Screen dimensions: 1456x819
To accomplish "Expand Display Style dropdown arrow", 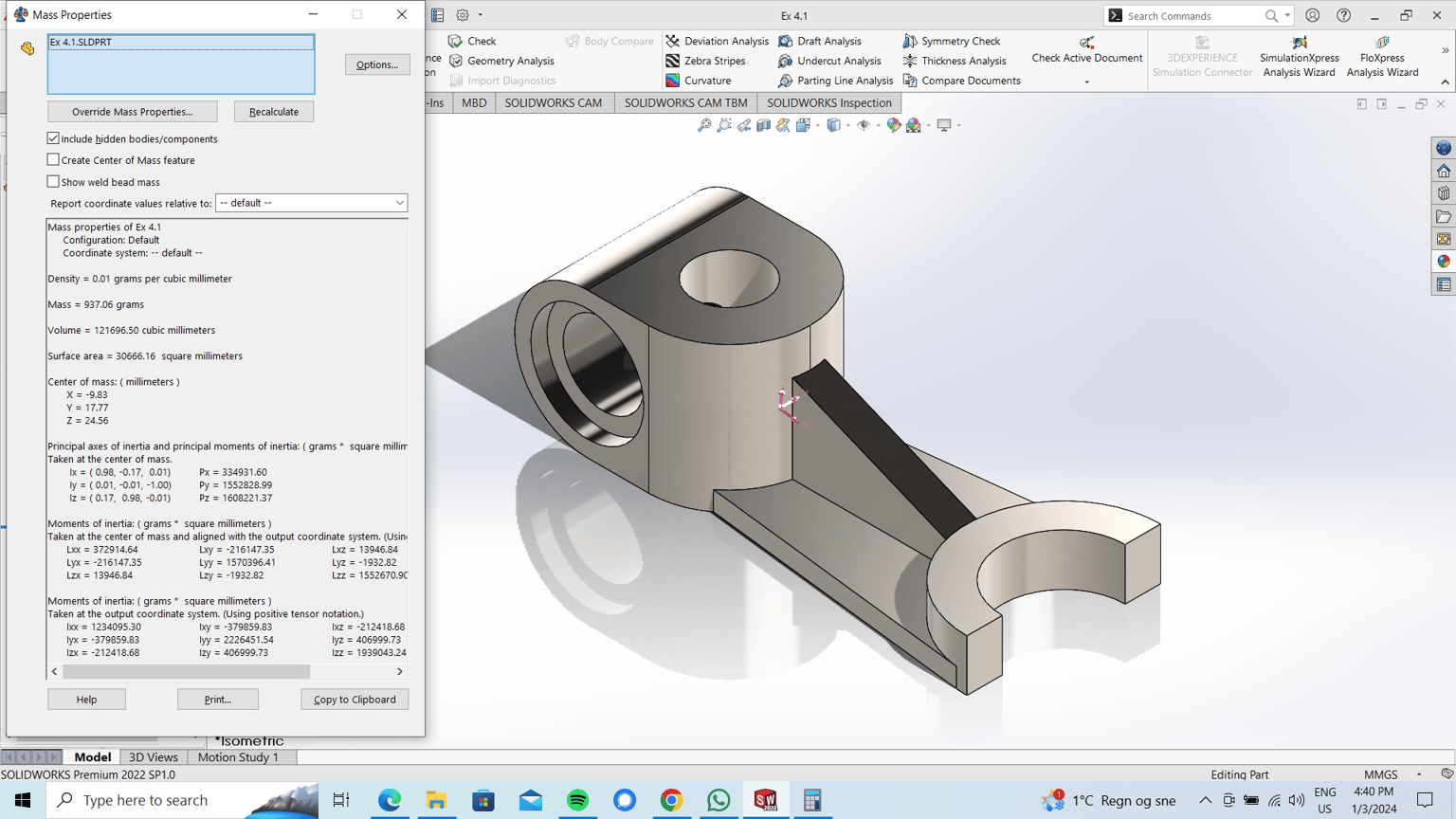I will 846,125.
